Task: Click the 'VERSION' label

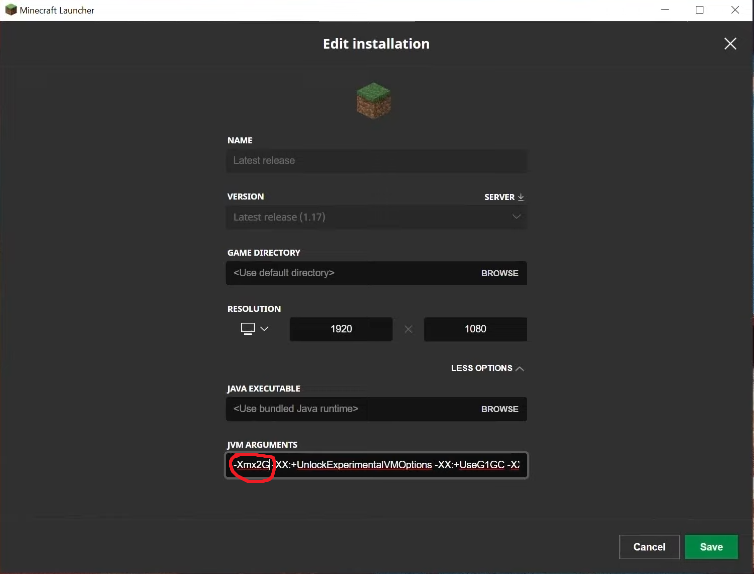Action: pyautogui.click(x=245, y=197)
